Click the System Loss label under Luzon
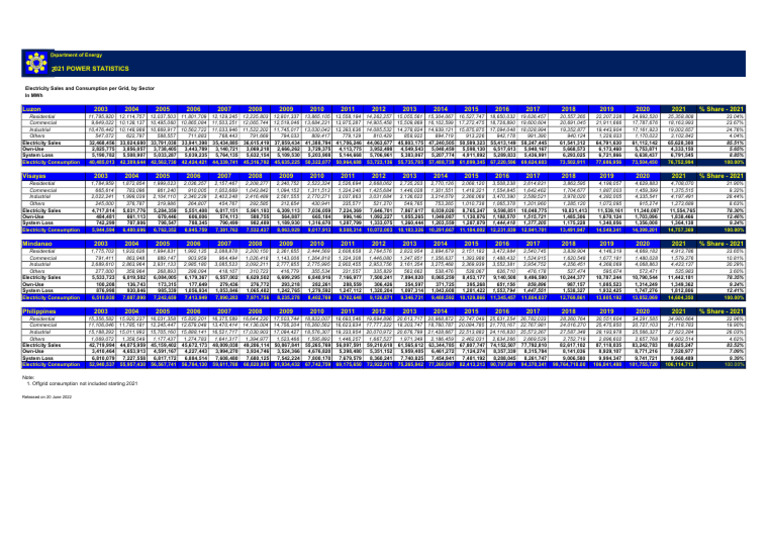The width and height of the screenshot is (768, 543). 37,155
